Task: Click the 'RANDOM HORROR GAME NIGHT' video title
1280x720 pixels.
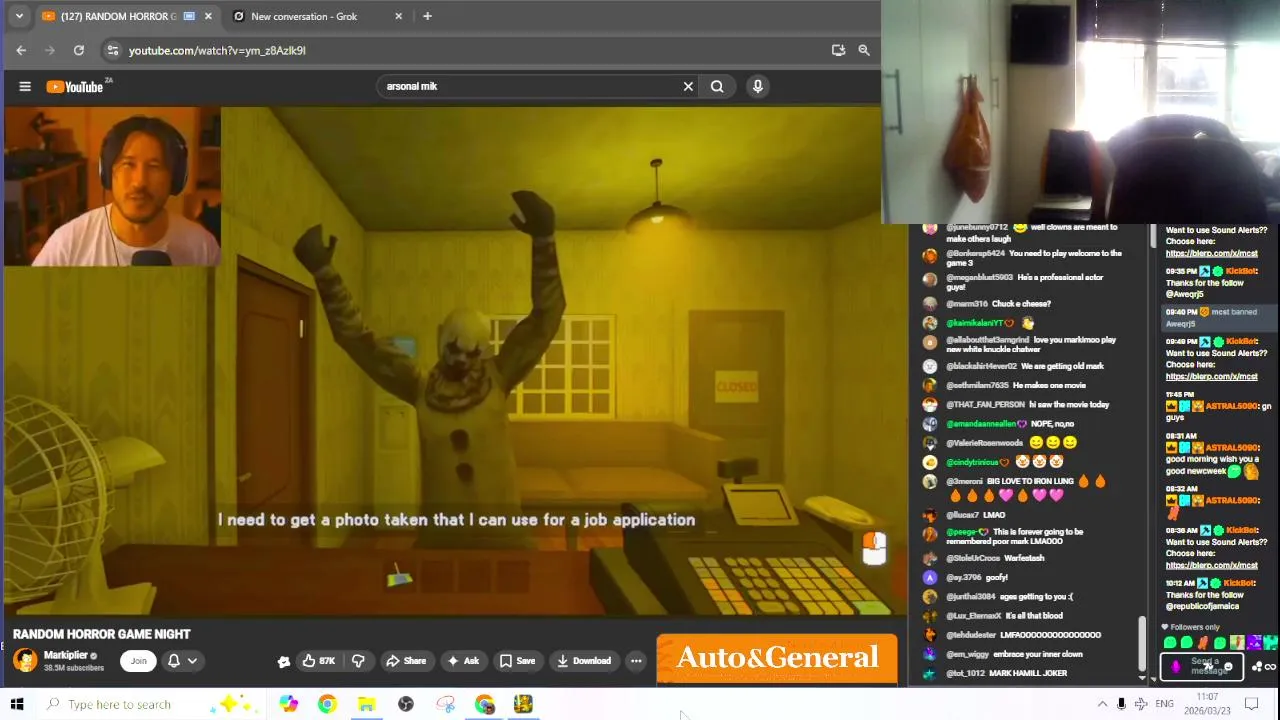Action: point(101,634)
